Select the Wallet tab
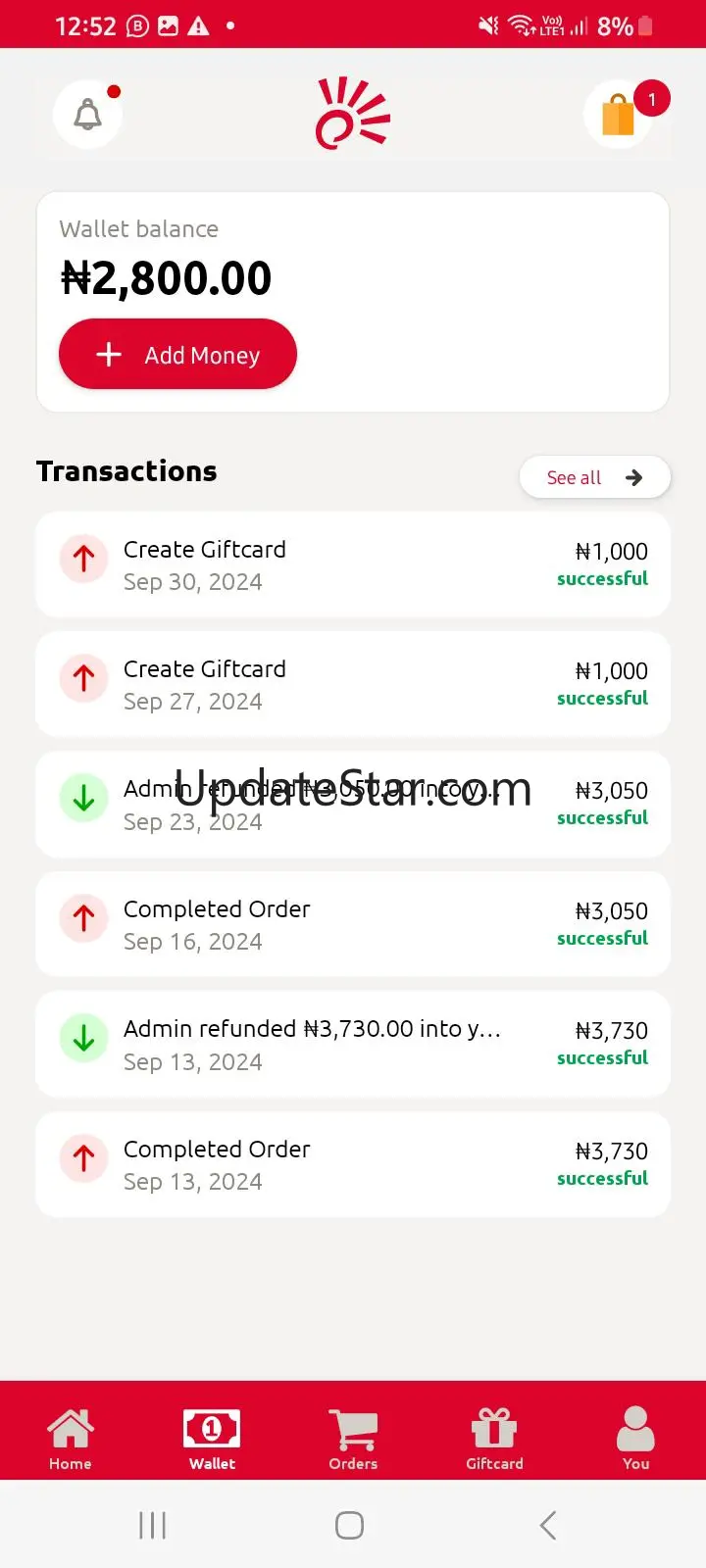The image size is (706, 1568). click(212, 1438)
